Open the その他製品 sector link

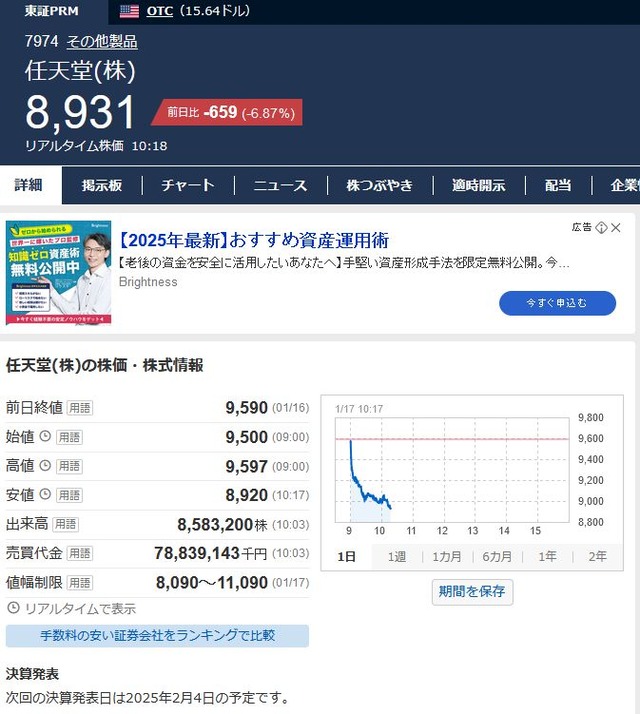click(102, 41)
